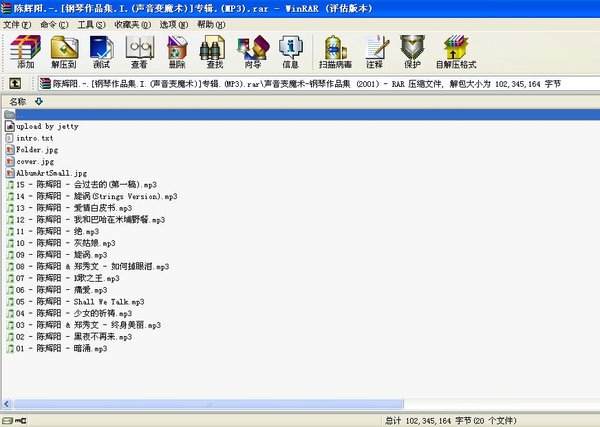Click the intro.txt file icon

pyautogui.click(x=10, y=138)
